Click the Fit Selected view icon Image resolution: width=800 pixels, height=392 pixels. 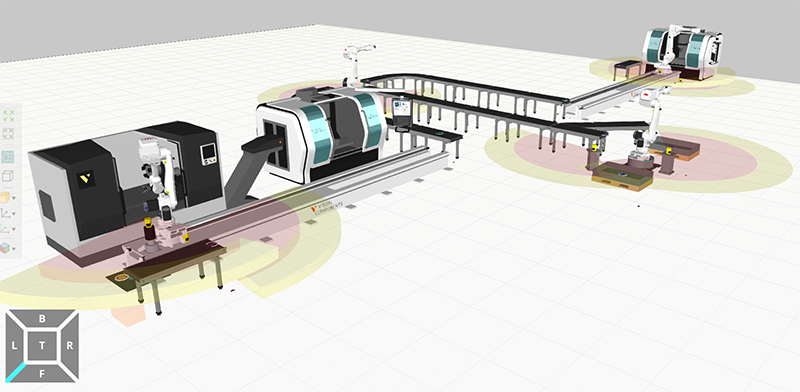coord(8,134)
